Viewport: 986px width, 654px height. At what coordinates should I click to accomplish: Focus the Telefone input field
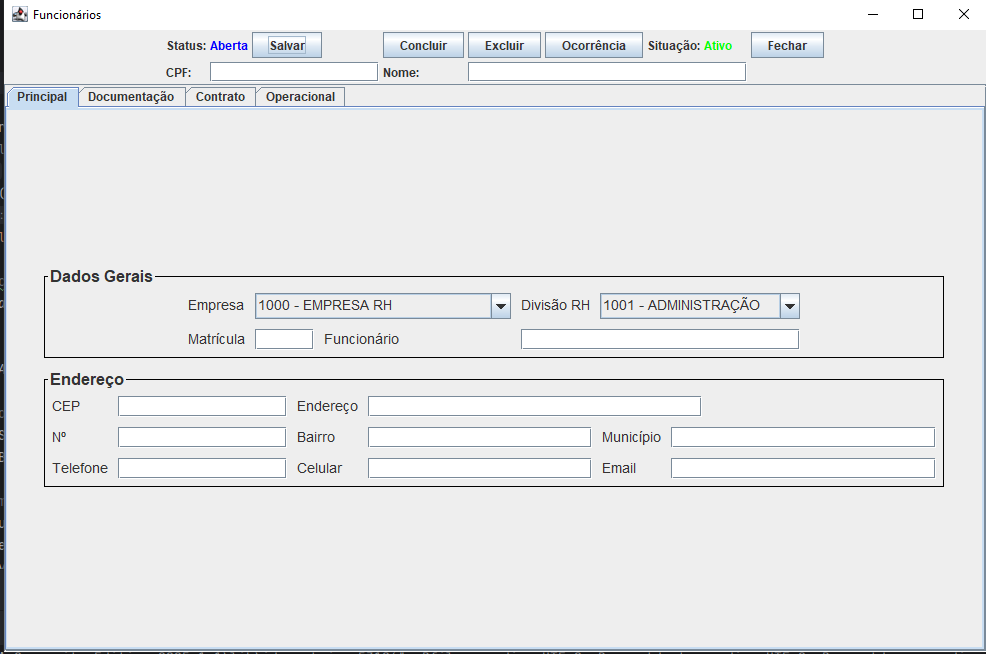pyautogui.click(x=202, y=468)
